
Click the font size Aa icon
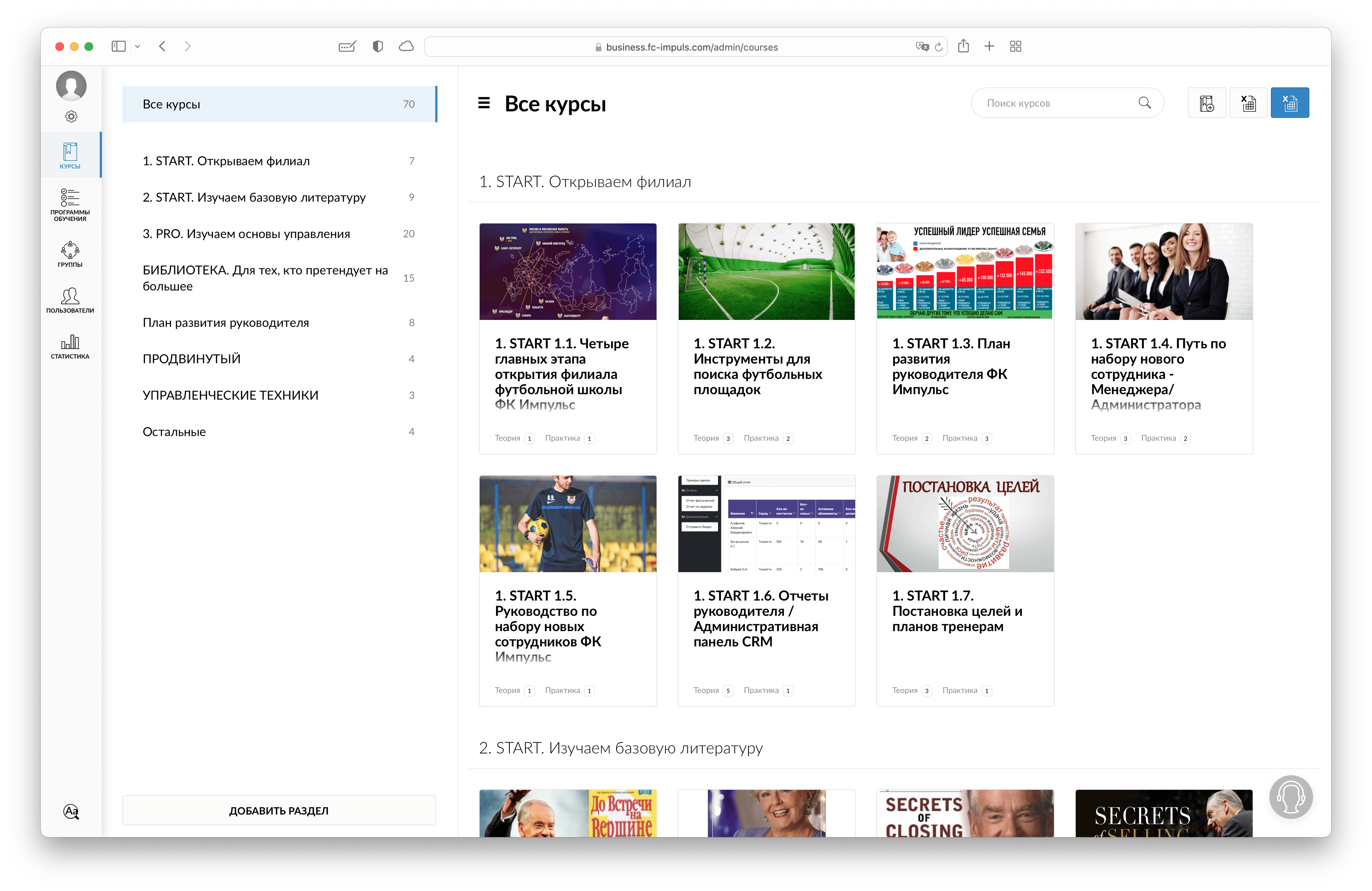71,811
